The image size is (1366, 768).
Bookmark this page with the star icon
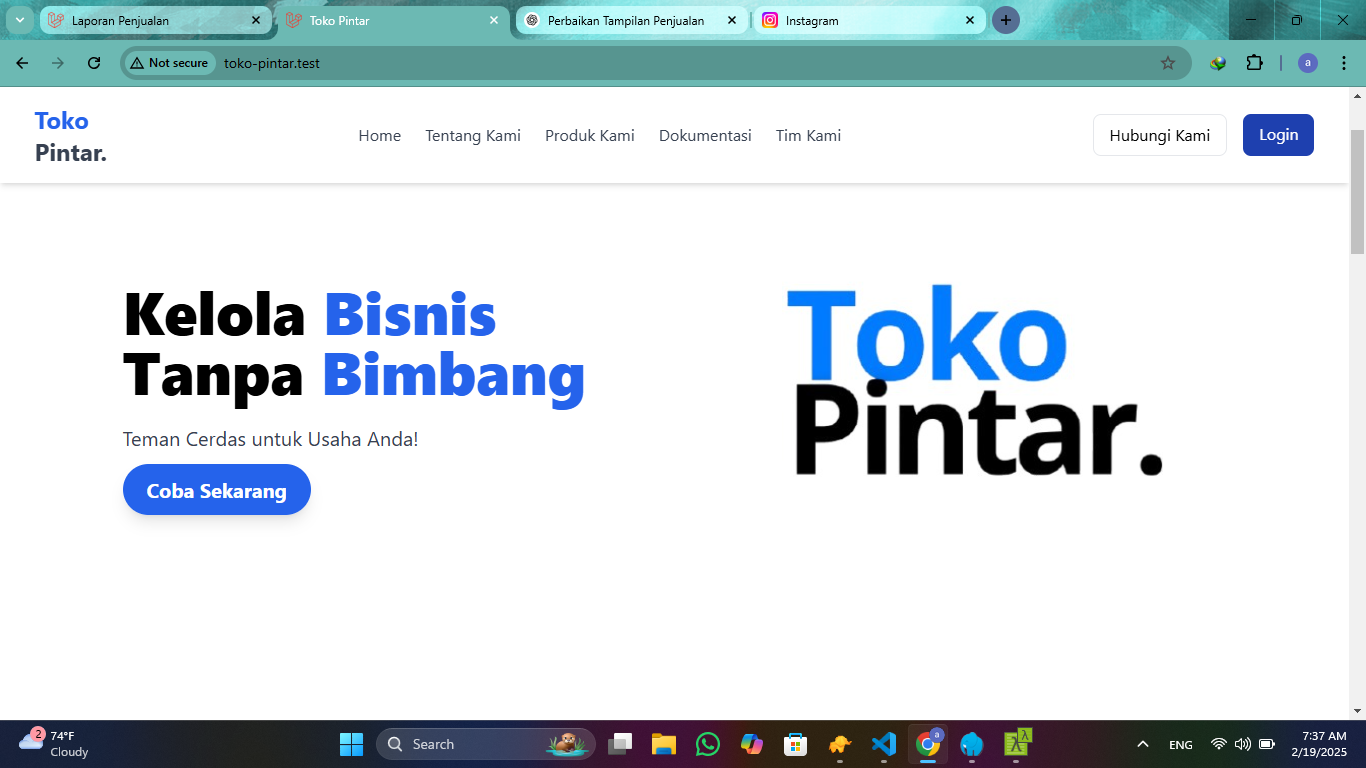tap(1168, 63)
